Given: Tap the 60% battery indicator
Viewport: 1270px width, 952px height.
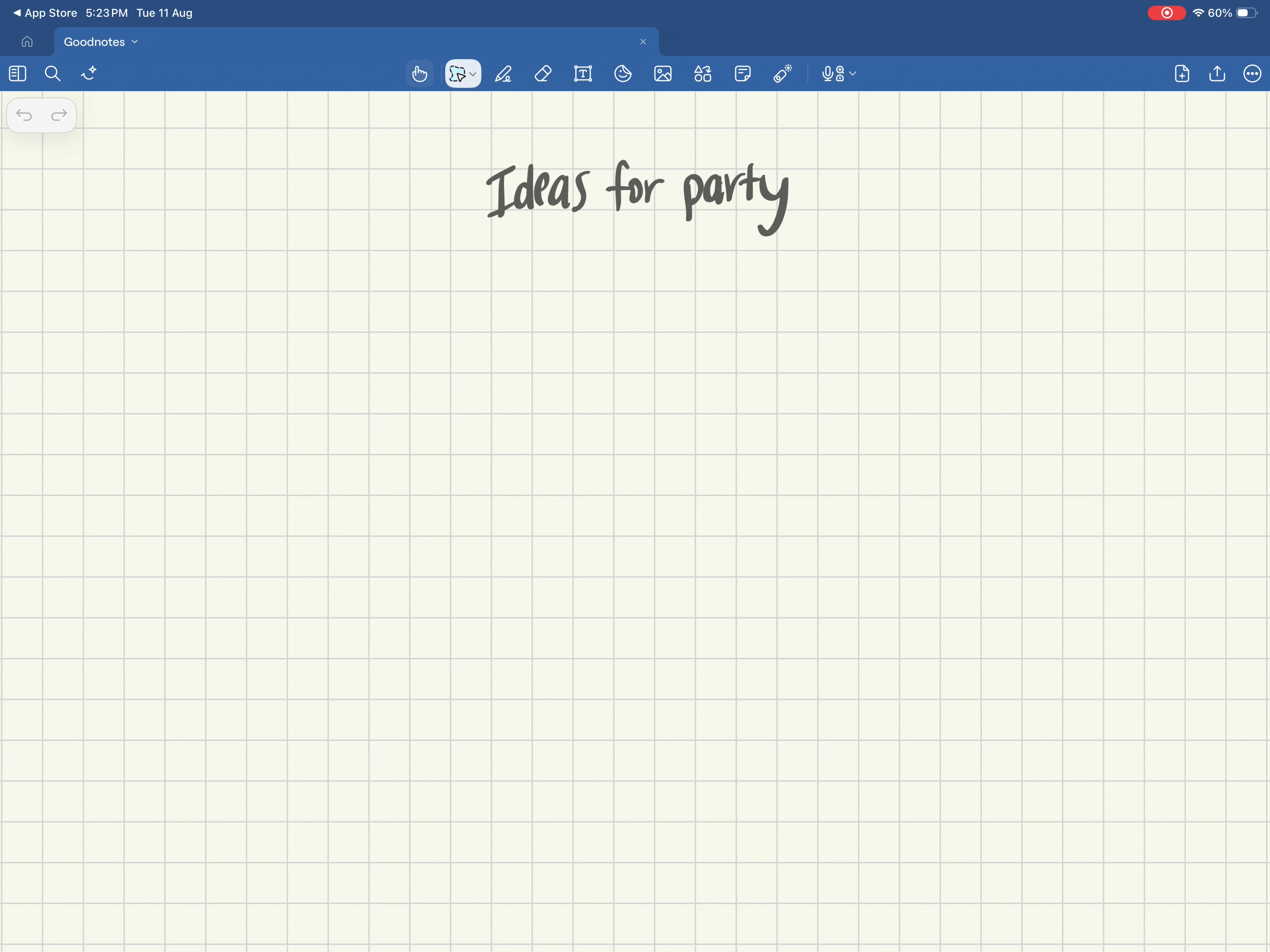Looking at the screenshot, I should coord(1233,13).
